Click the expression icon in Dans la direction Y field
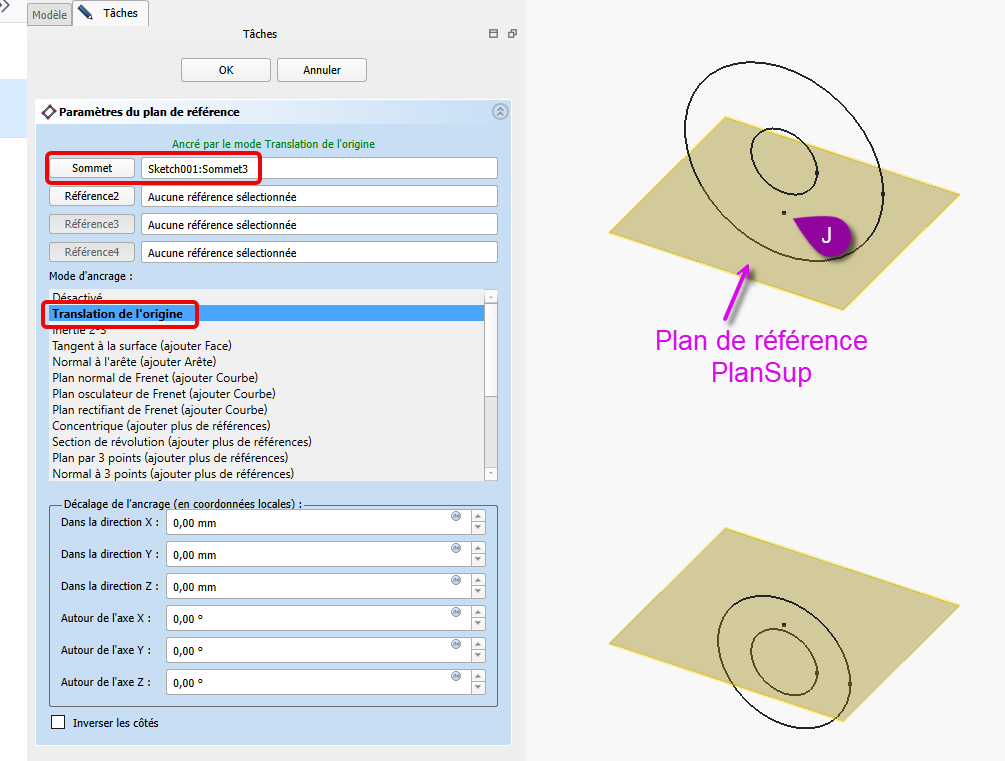 (456, 548)
